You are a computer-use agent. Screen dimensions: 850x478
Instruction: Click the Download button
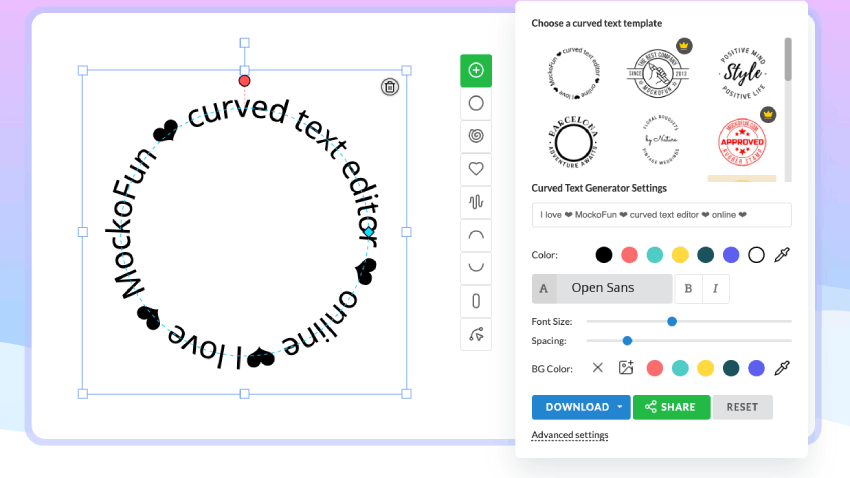point(577,407)
